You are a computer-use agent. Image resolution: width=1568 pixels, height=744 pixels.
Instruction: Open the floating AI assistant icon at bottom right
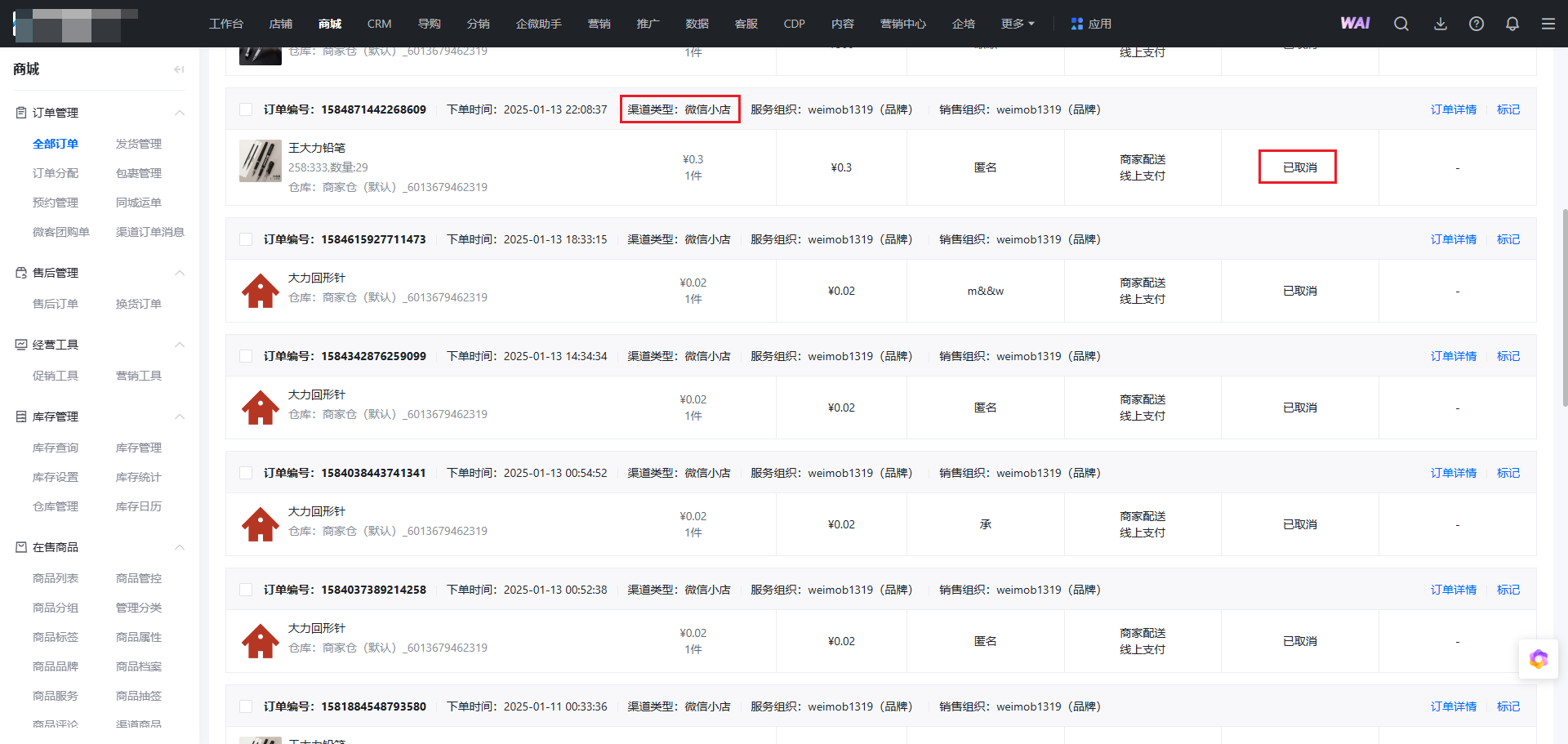(1539, 659)
